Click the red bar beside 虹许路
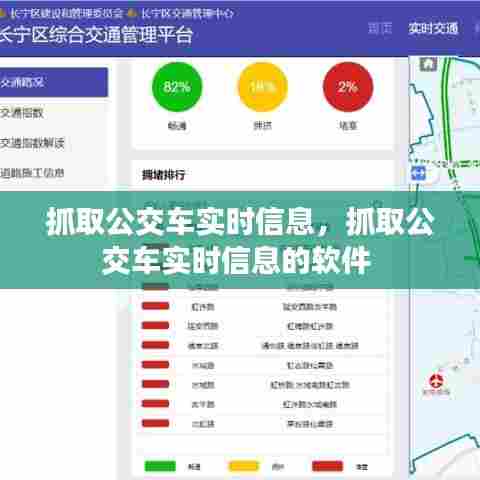Image resolution: width=480 pixels, height=480 pixels. point(155,306)
